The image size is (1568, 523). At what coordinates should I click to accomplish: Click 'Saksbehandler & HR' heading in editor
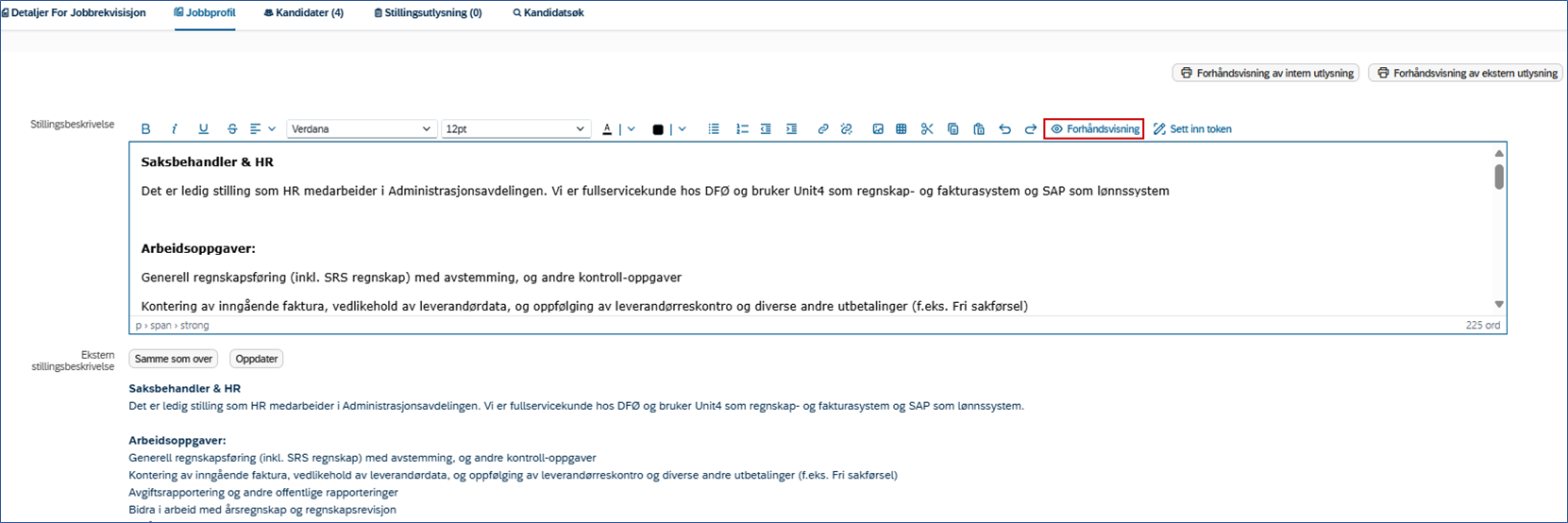click(207, 161)
